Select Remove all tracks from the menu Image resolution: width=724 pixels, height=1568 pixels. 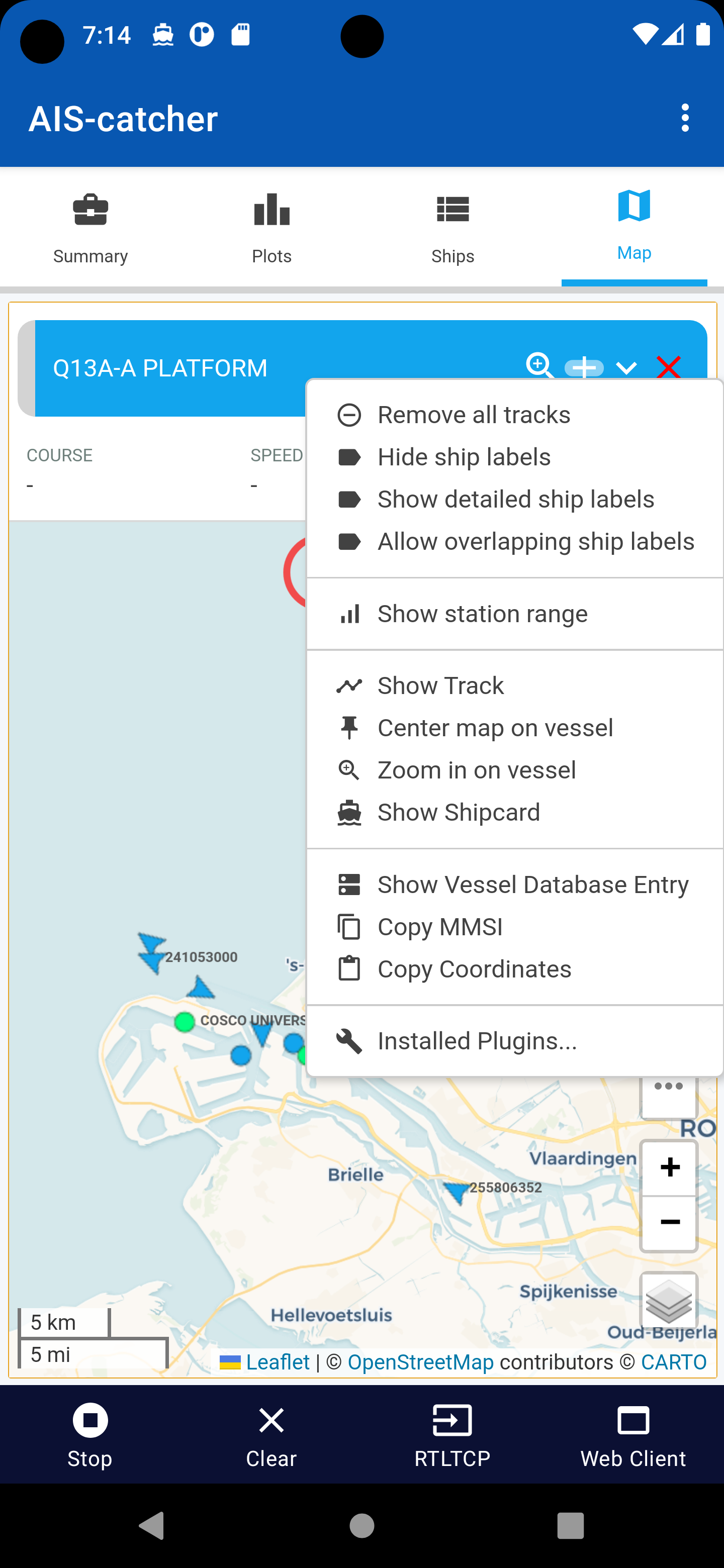(474, 413)
